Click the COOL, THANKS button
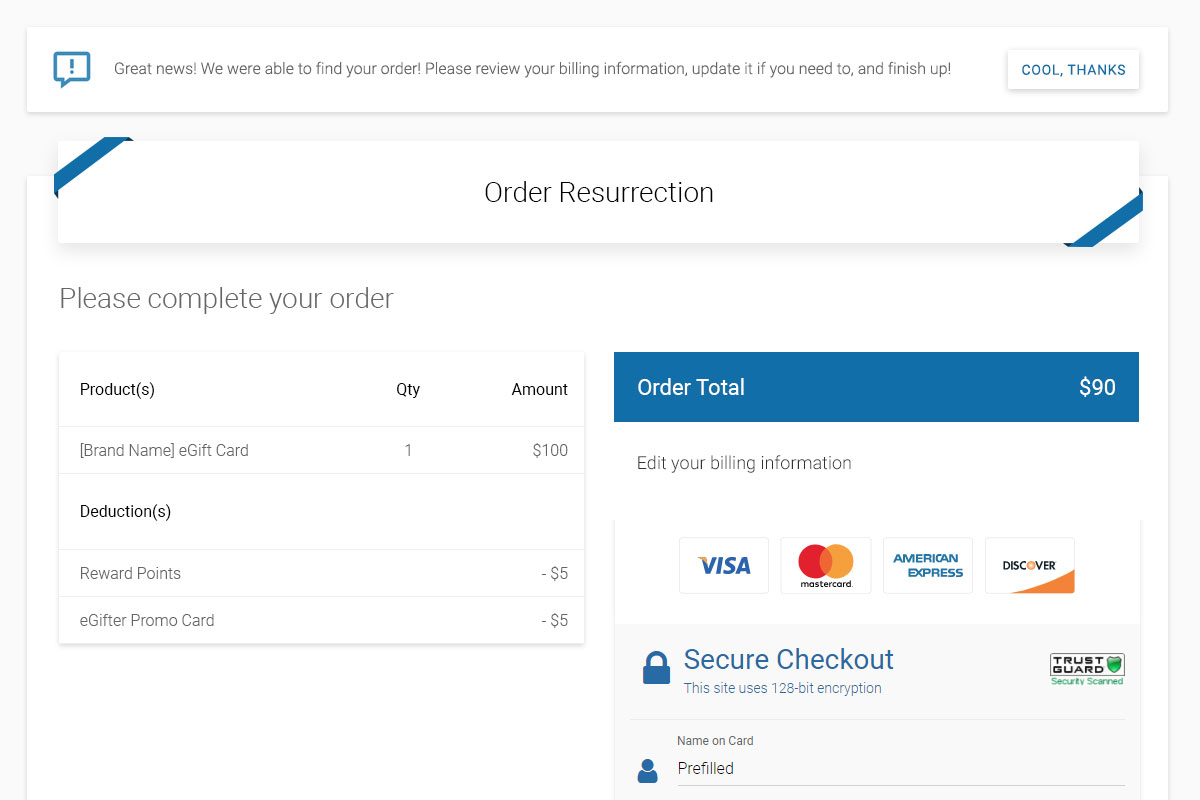 (1073, 70)
